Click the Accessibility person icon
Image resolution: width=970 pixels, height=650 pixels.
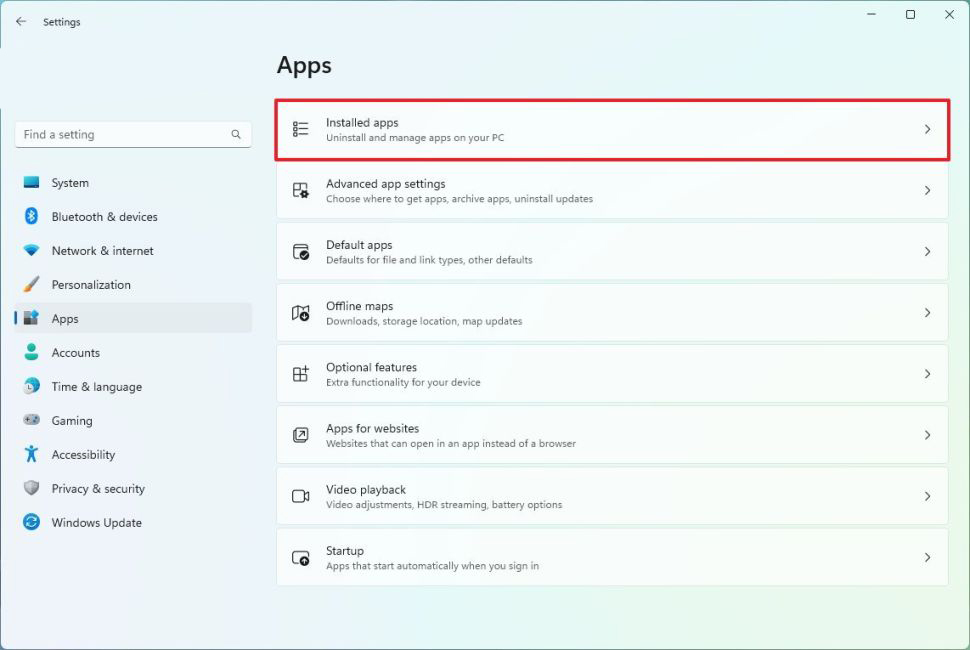(x=31, y=455)
